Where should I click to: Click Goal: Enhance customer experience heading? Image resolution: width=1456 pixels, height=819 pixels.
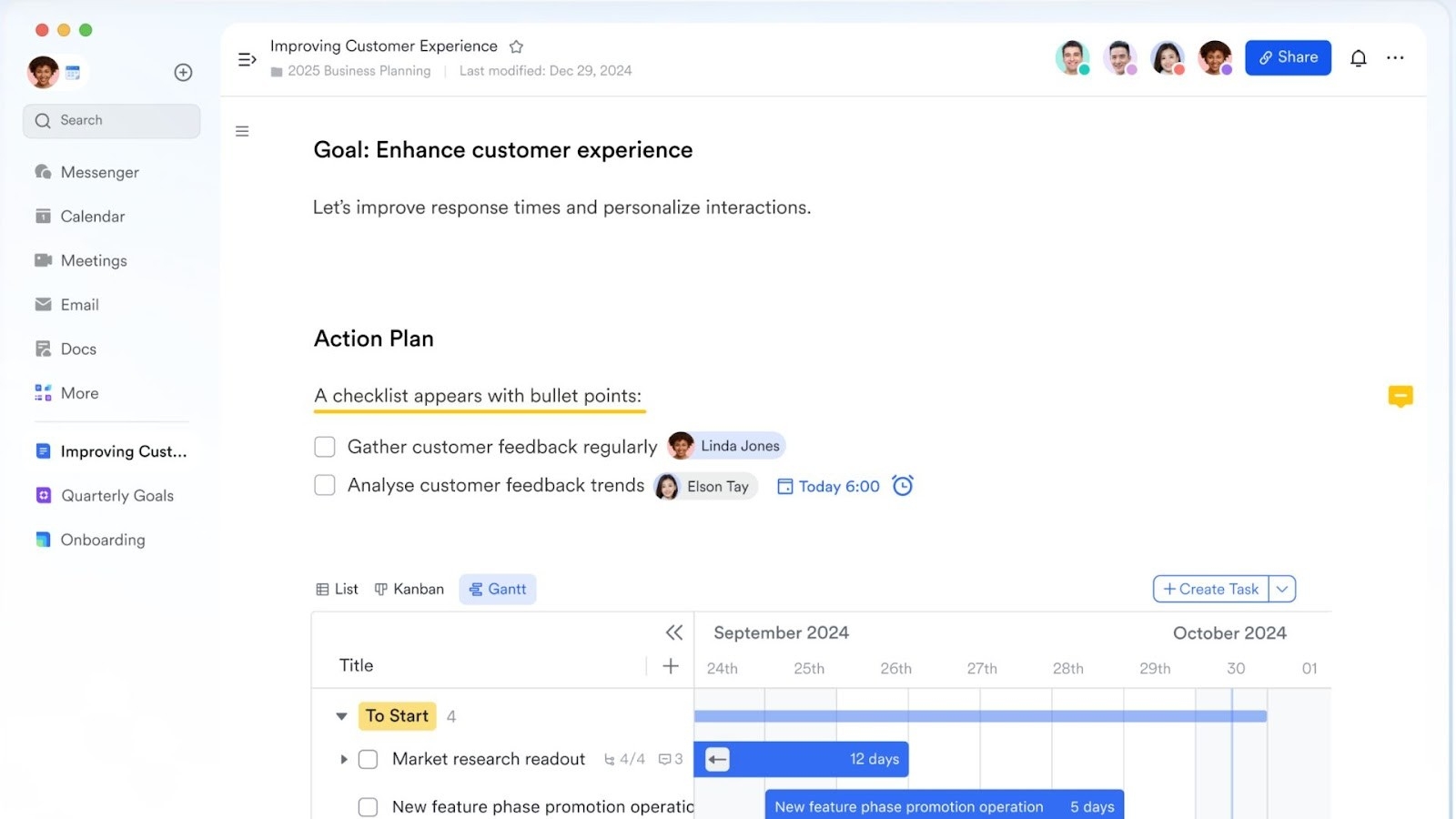(503, 150)
